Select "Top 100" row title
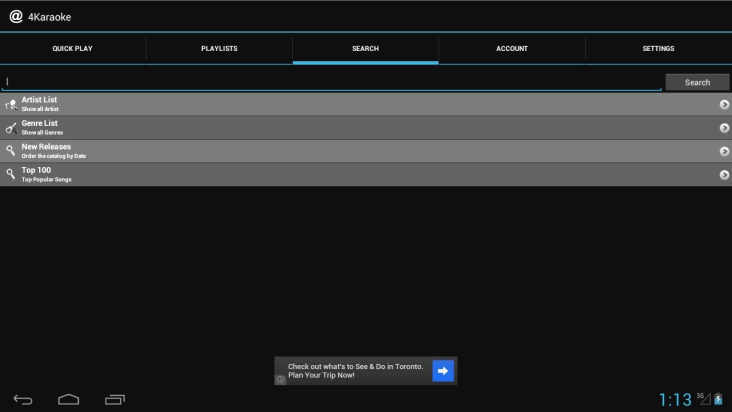732x412 pixels. (36, 170)
